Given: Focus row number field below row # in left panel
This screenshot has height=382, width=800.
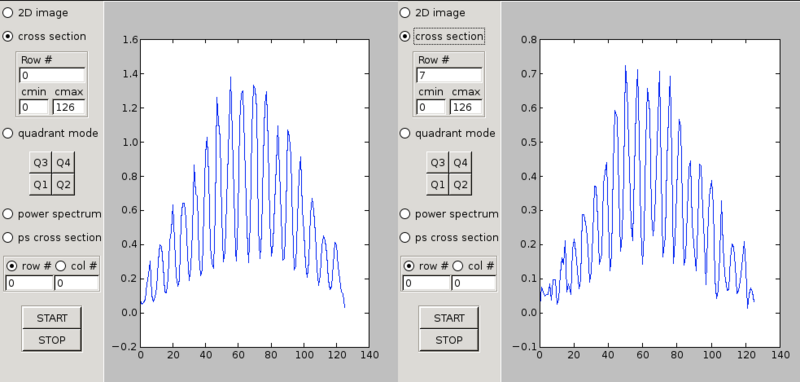Looking at the screenshot, I should click(29, 283).
